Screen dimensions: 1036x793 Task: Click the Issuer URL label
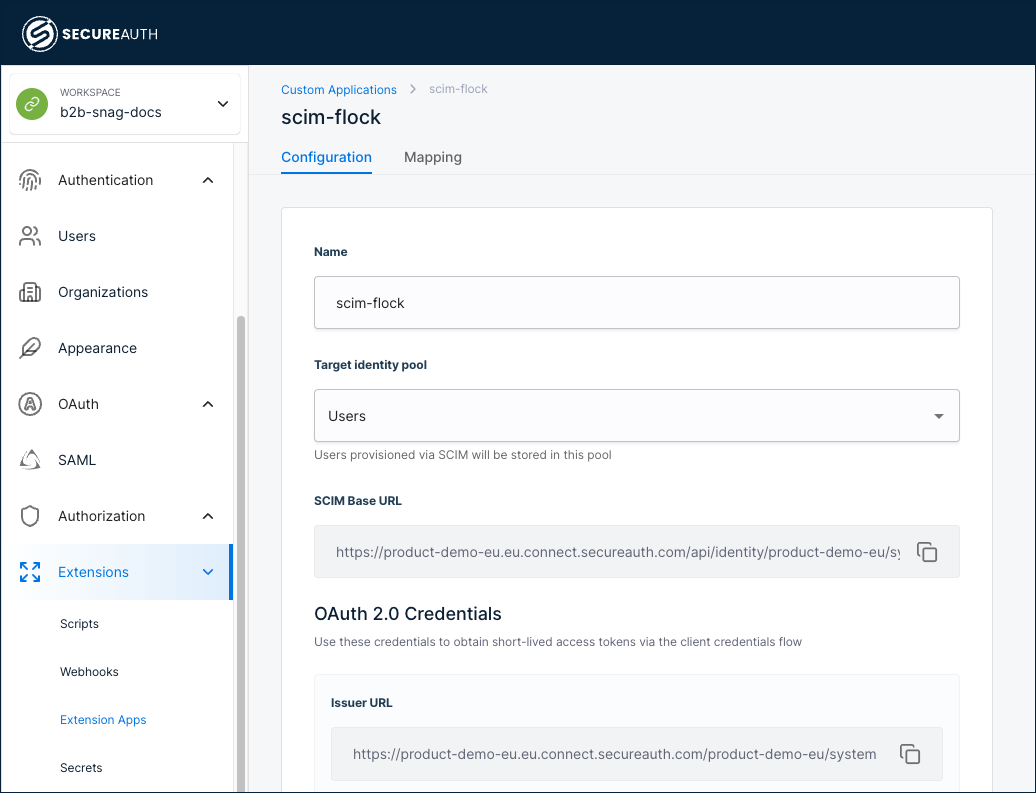(361, 703)
